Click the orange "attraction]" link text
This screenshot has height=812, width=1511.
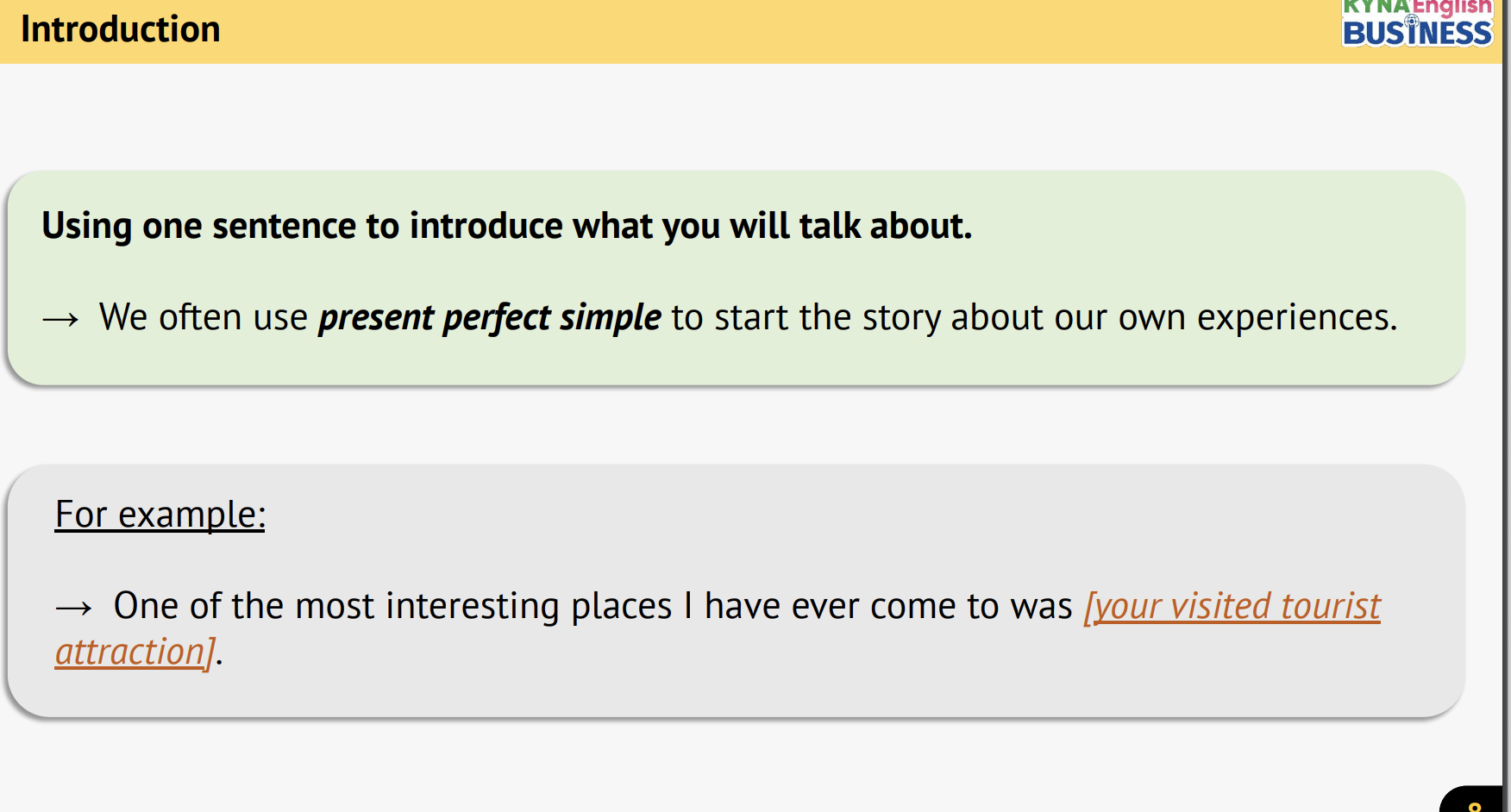(x=135, y=652)
